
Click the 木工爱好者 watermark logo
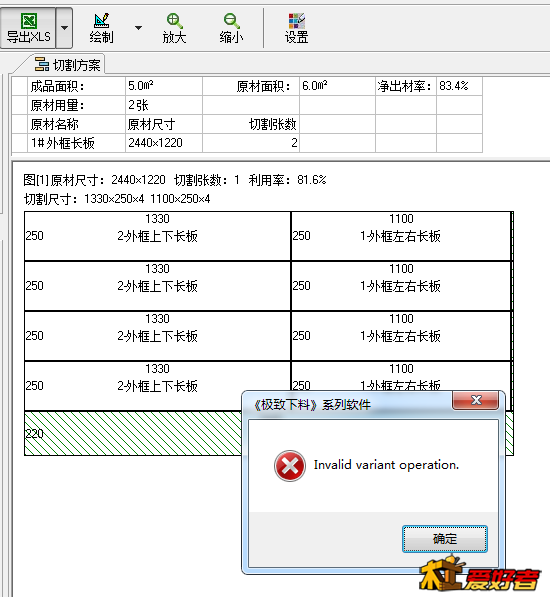(480, 574)
